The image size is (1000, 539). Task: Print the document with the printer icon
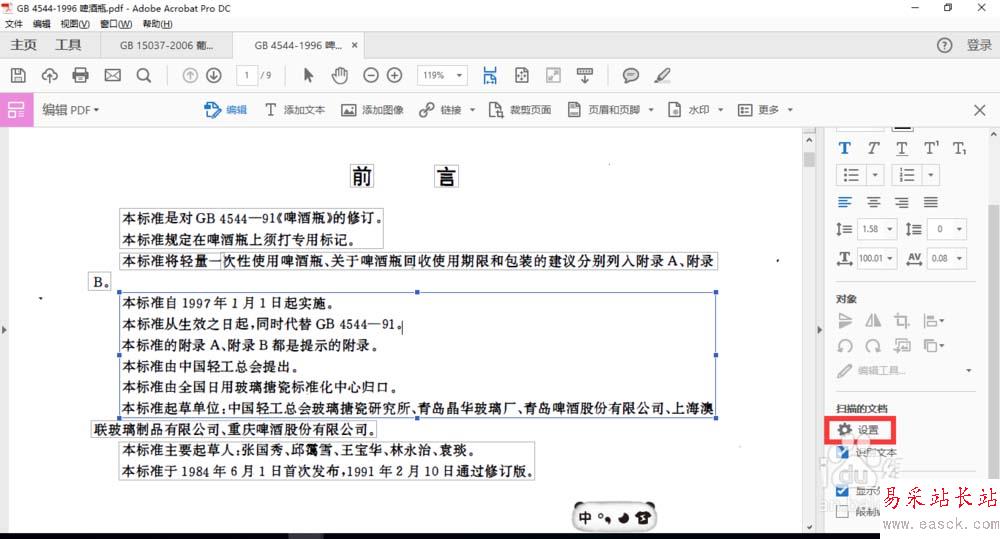(80, 75)
